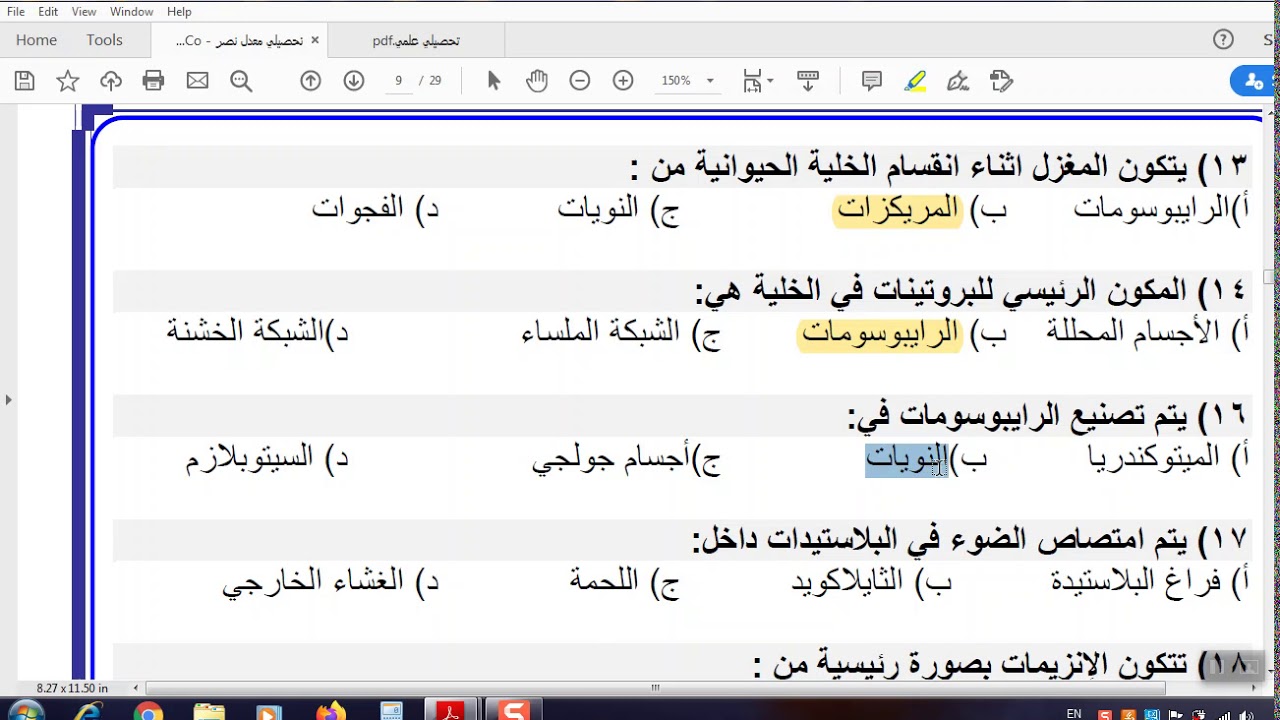Activate the hand pan tool
The width and height of the screenshot is (1280, 720).
pos(537,81)
